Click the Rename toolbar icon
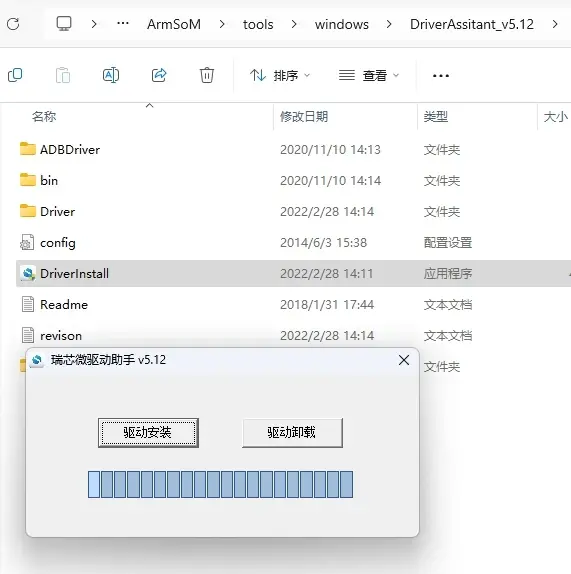 click(x=111, y=75)
